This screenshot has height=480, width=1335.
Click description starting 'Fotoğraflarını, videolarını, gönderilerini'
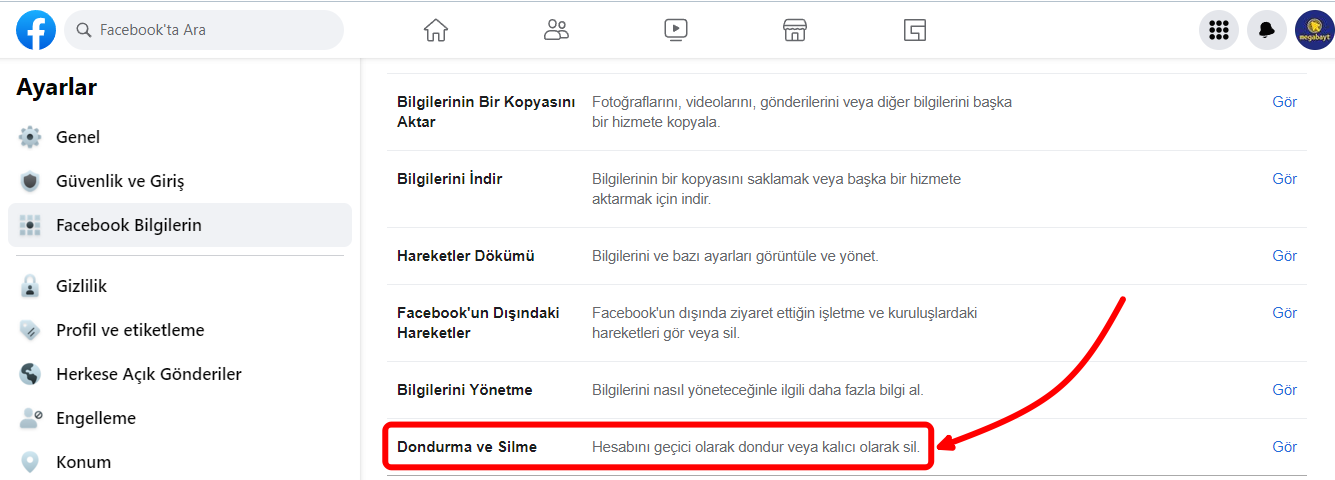[x=802, y=112]
